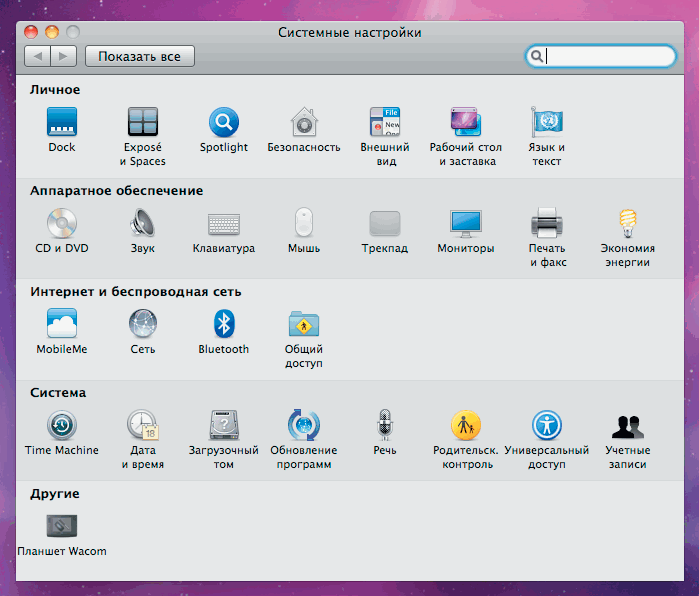This screenshot has width=699, height=596.
Task: Click the Показать все button
Action: coord(140,57)
